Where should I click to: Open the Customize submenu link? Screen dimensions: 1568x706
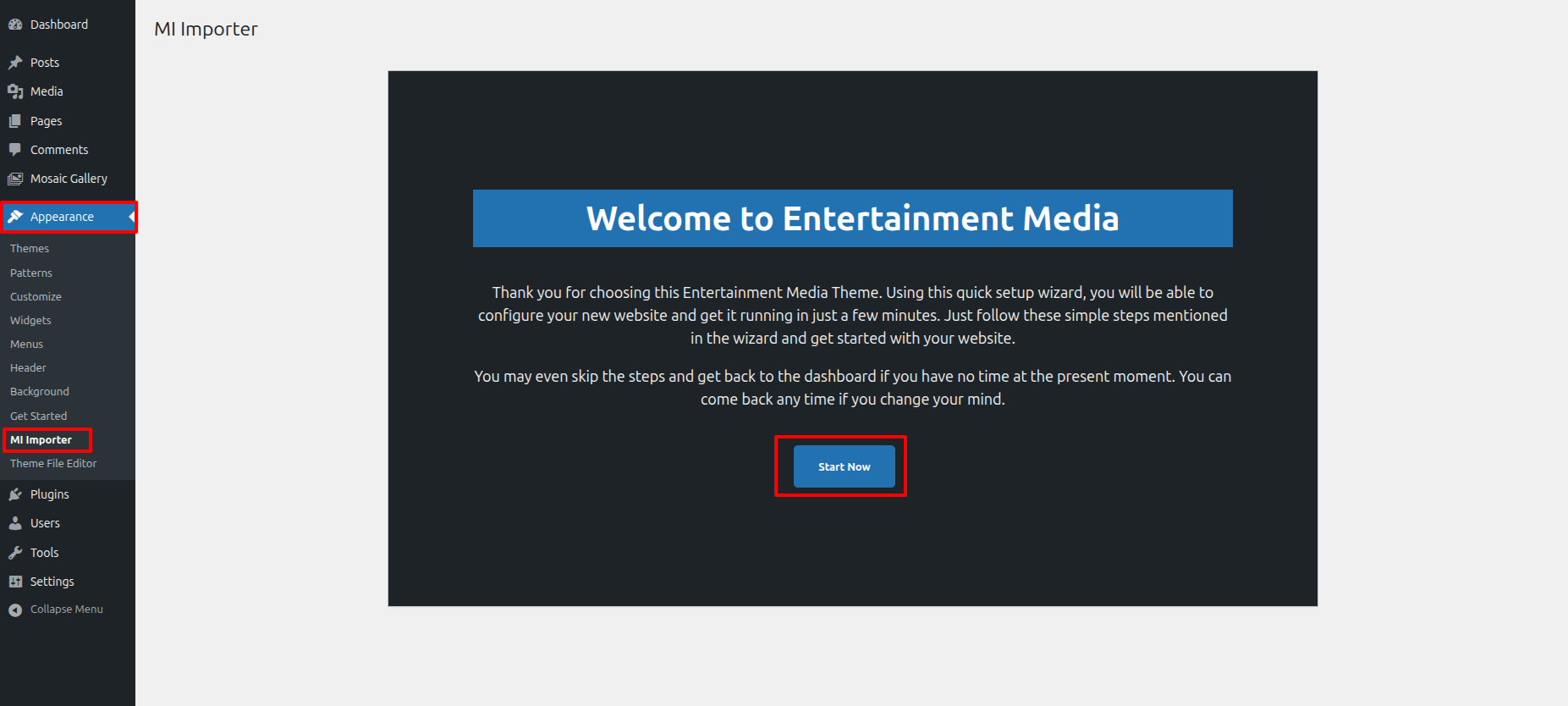pyautogui.click(x=36, y=297)
